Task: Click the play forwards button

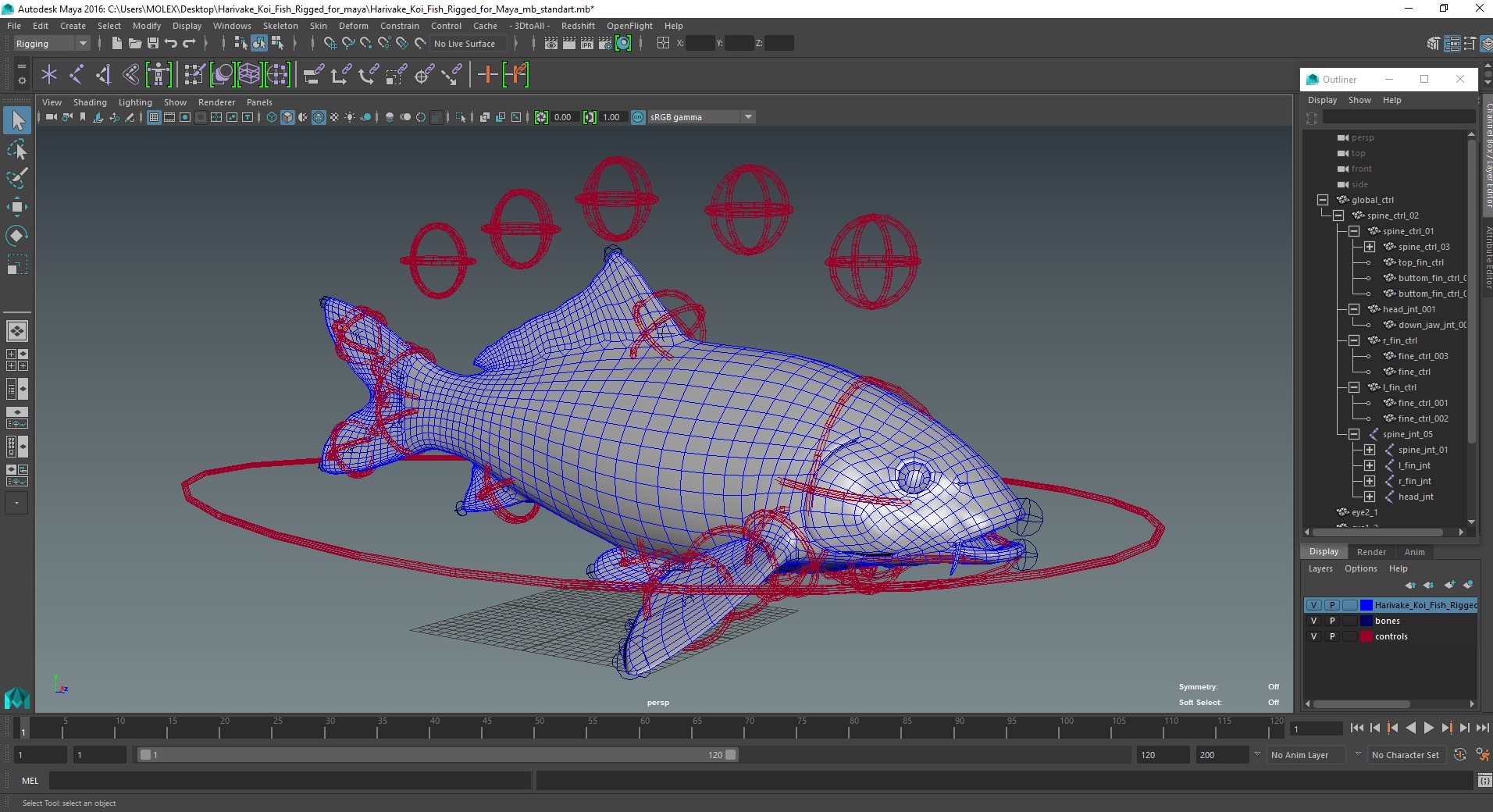Action: click(1429, 728)
